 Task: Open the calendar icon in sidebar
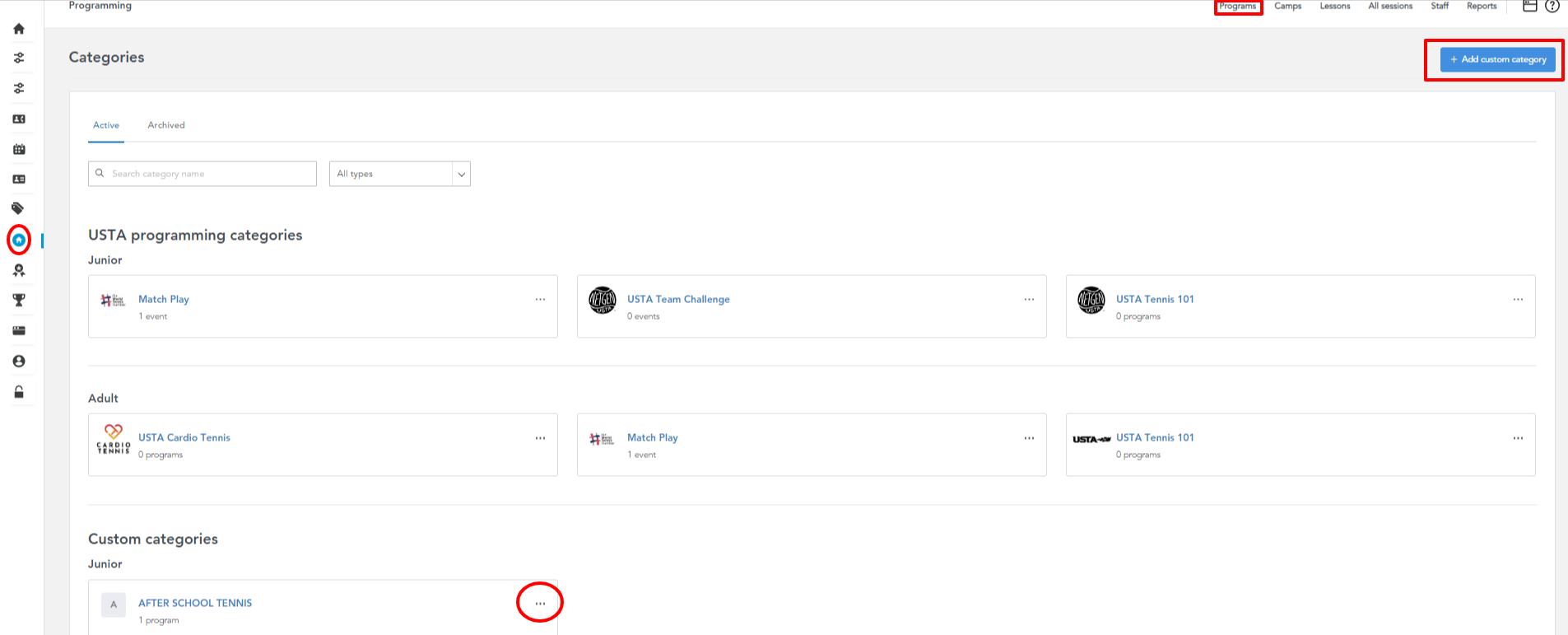[19, 149]
